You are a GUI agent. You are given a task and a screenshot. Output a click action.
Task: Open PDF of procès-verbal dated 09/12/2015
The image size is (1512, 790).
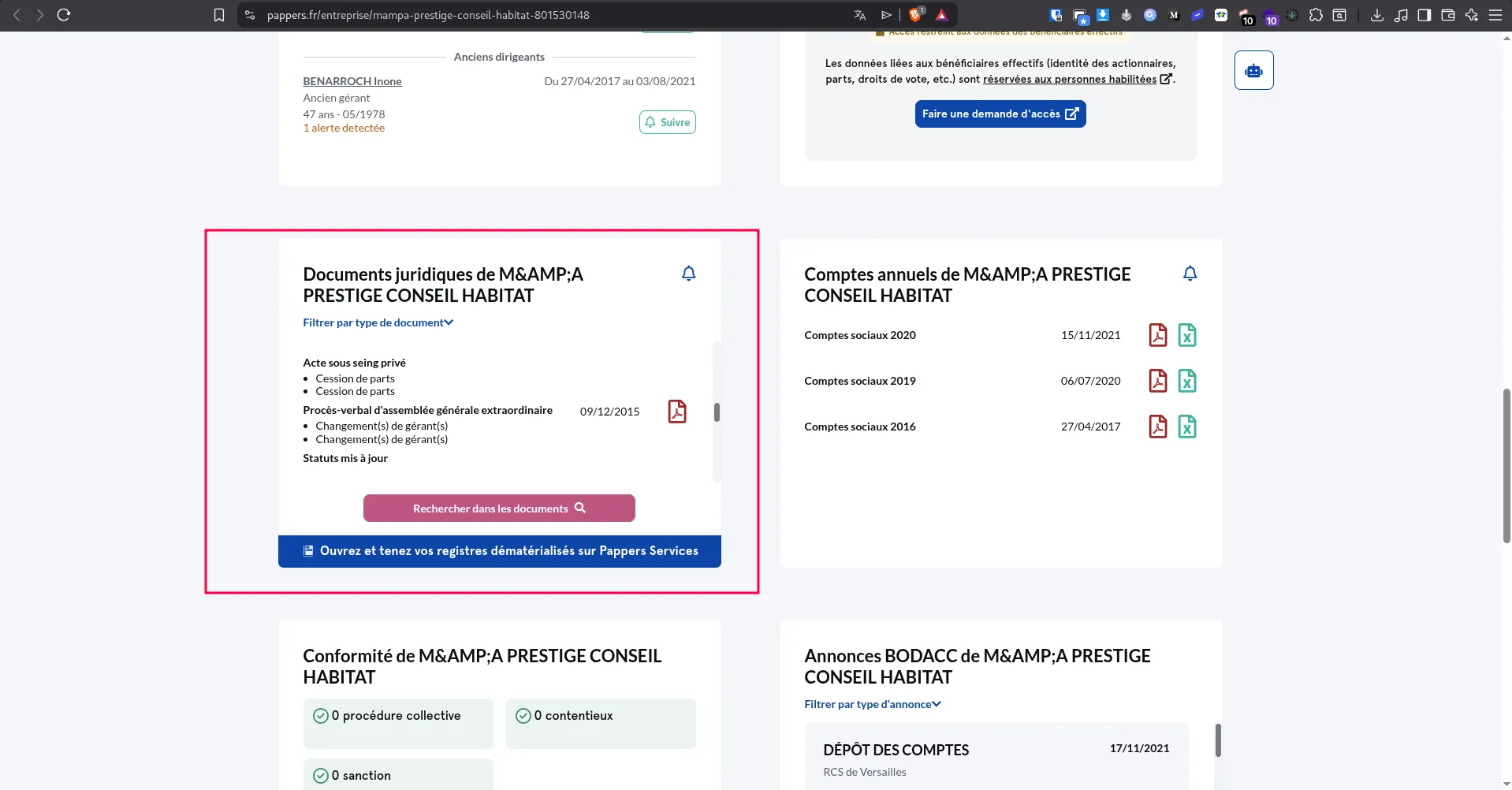click(x=677, y=412)
